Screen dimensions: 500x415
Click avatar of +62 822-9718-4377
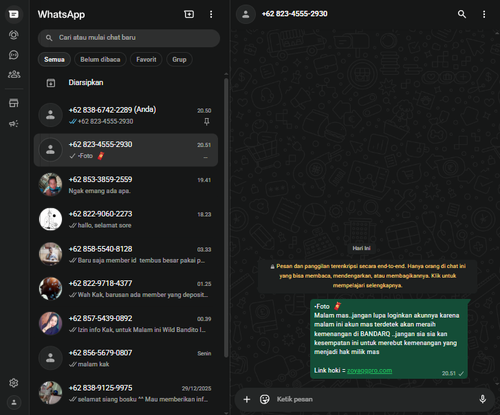[x=50, y=288]
